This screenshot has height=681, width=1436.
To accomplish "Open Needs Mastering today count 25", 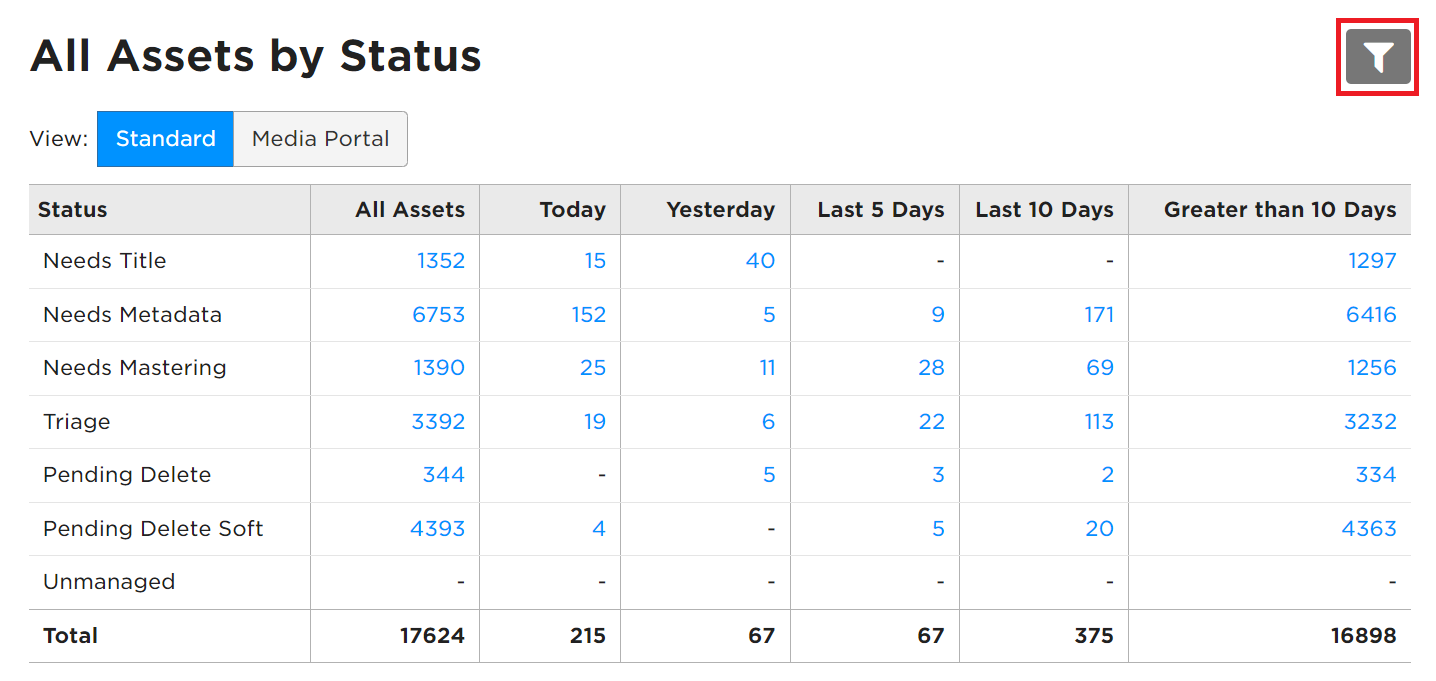I will coord(593,368).
